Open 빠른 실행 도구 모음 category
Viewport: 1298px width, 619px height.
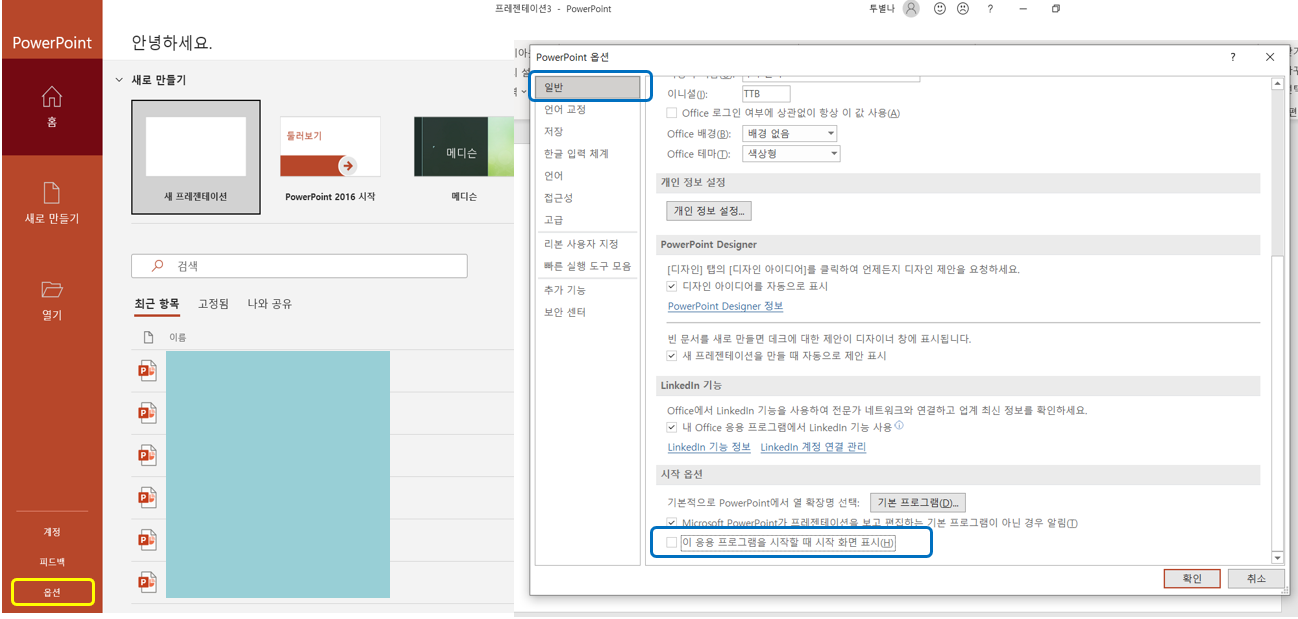pyautogui.click(x=587, y=266)
